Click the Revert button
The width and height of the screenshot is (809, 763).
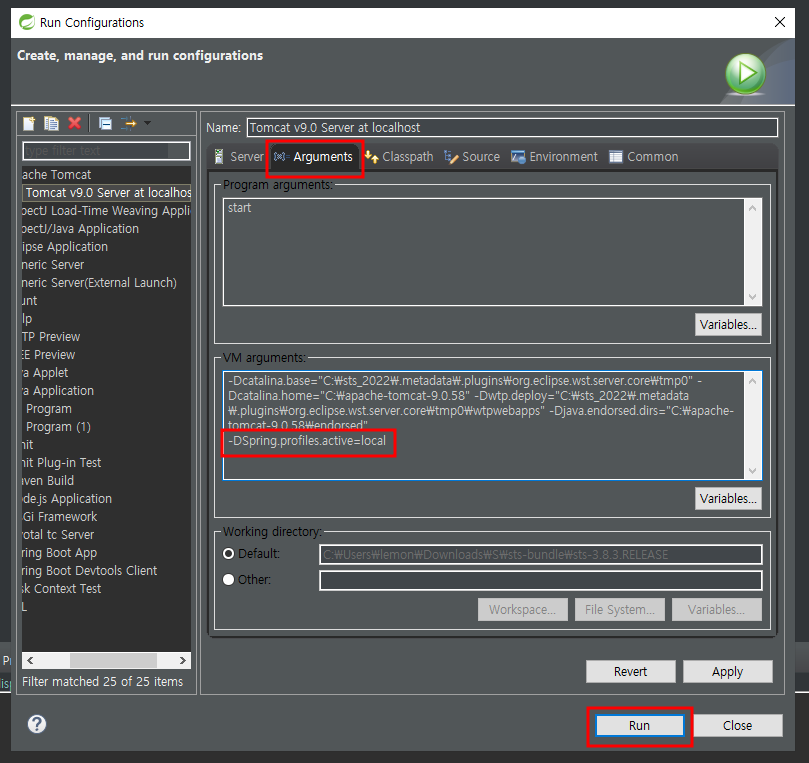pos(630,671)
